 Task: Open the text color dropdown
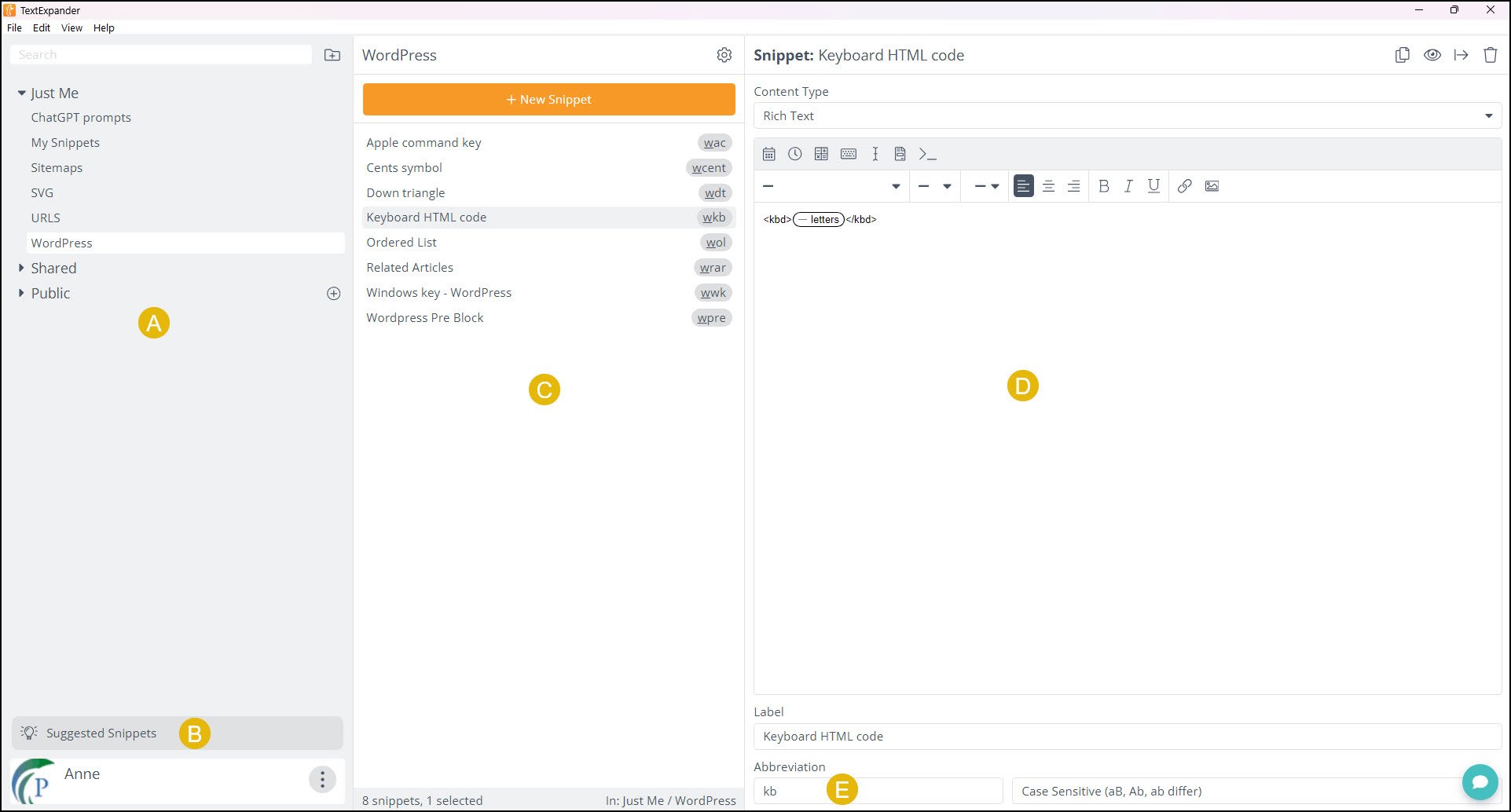coord(986,186)
